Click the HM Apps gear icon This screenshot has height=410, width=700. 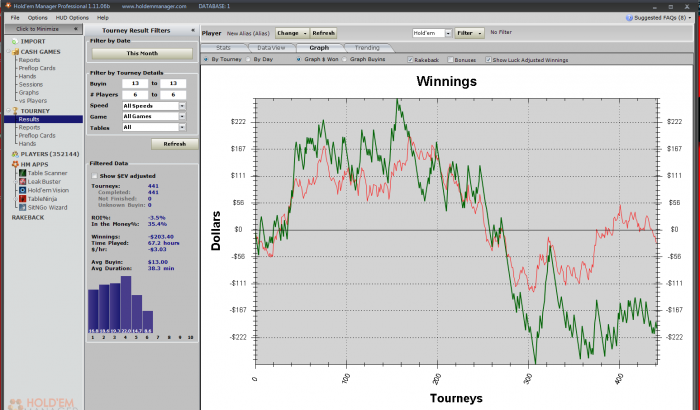tap(15, 164)
